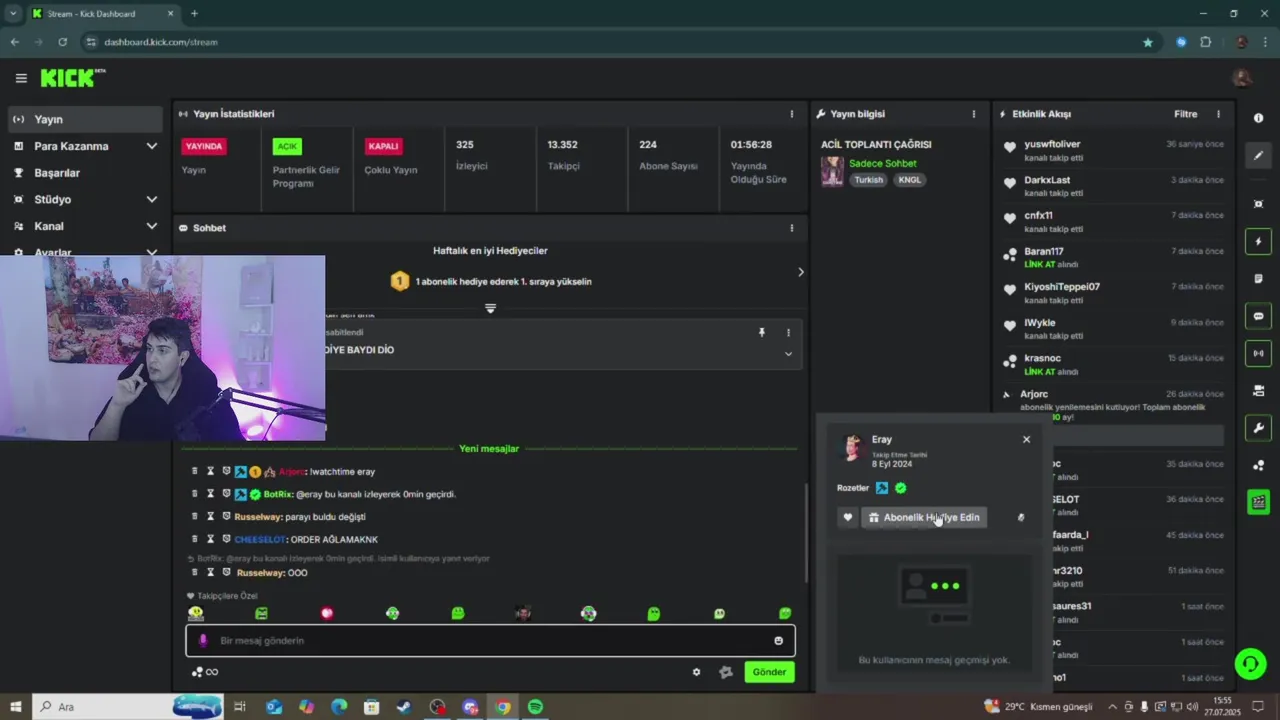1280x720 pixels.
Task: Expand the Kanal menu
Action: point(152,226)
